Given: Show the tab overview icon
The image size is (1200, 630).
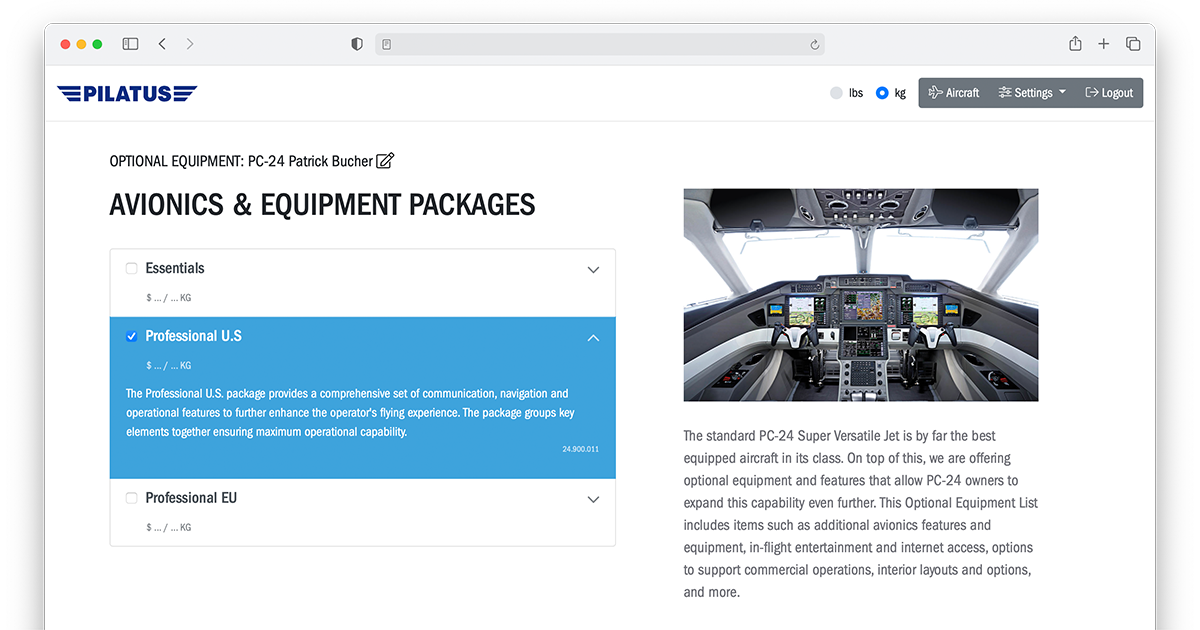Looking at the screenshot, I should coord(1133,44).
